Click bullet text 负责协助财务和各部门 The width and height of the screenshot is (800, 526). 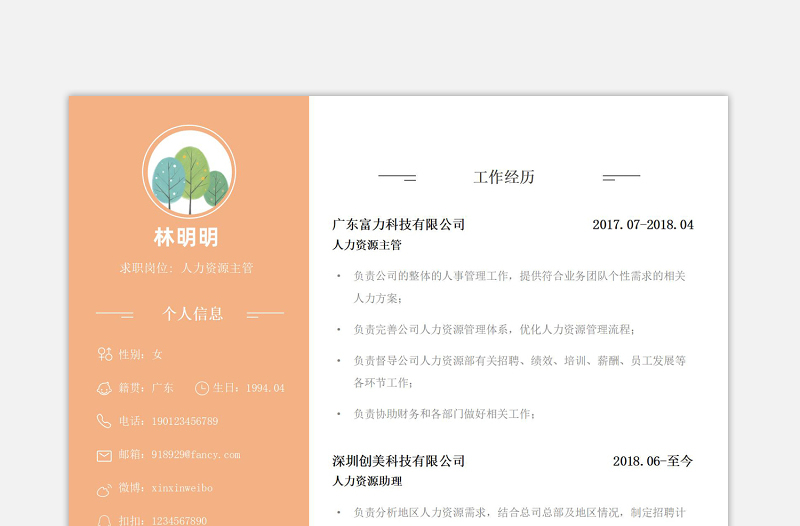[x=445, y=414]
